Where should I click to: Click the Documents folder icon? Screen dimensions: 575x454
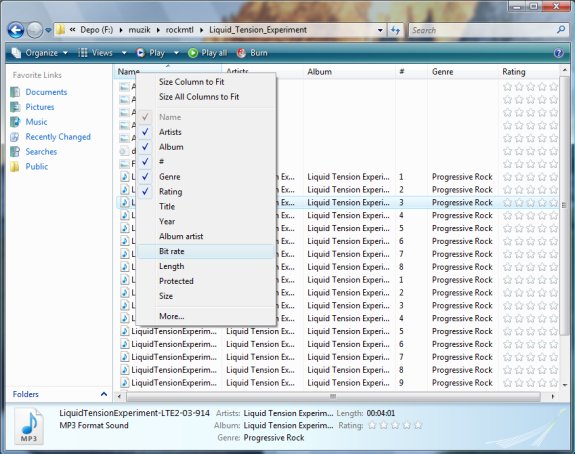click(15, 92)
